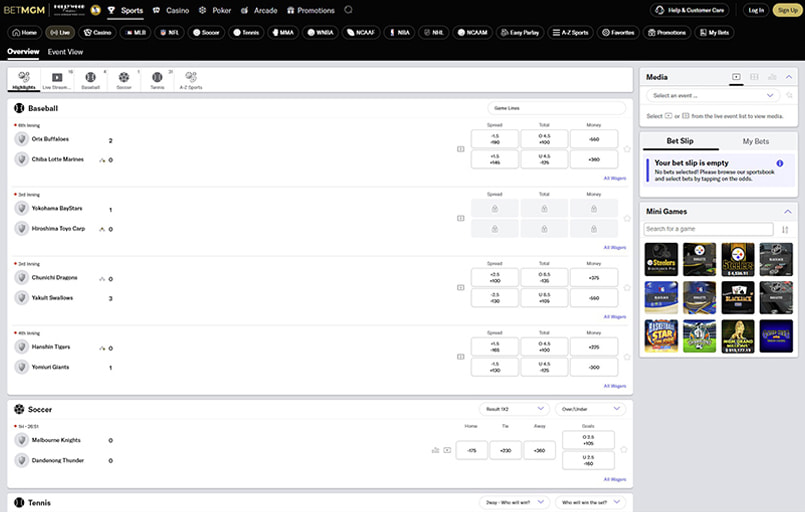Open scoreboard icon for Hanshin Tigers game
805x512 pixels.
click(461, 357)
